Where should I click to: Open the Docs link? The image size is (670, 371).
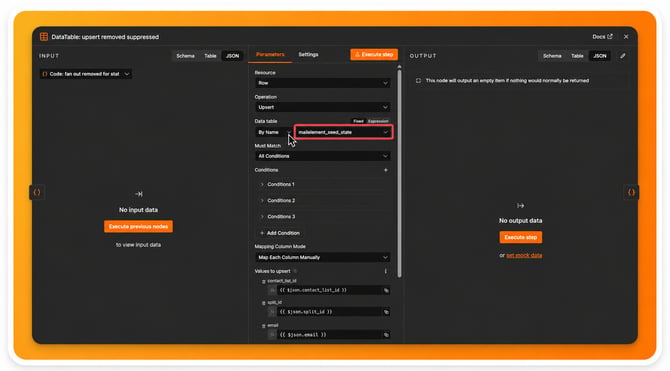[602, 37]
